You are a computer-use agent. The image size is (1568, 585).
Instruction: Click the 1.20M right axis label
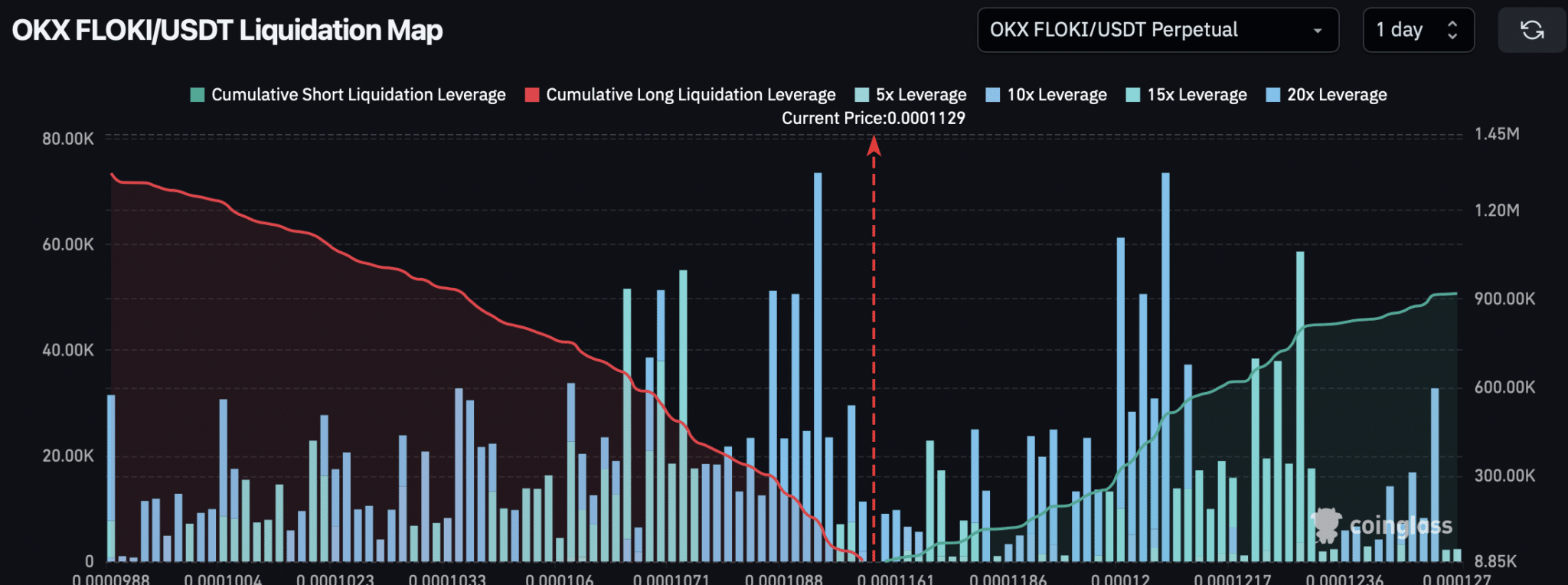pos(1497,210)
